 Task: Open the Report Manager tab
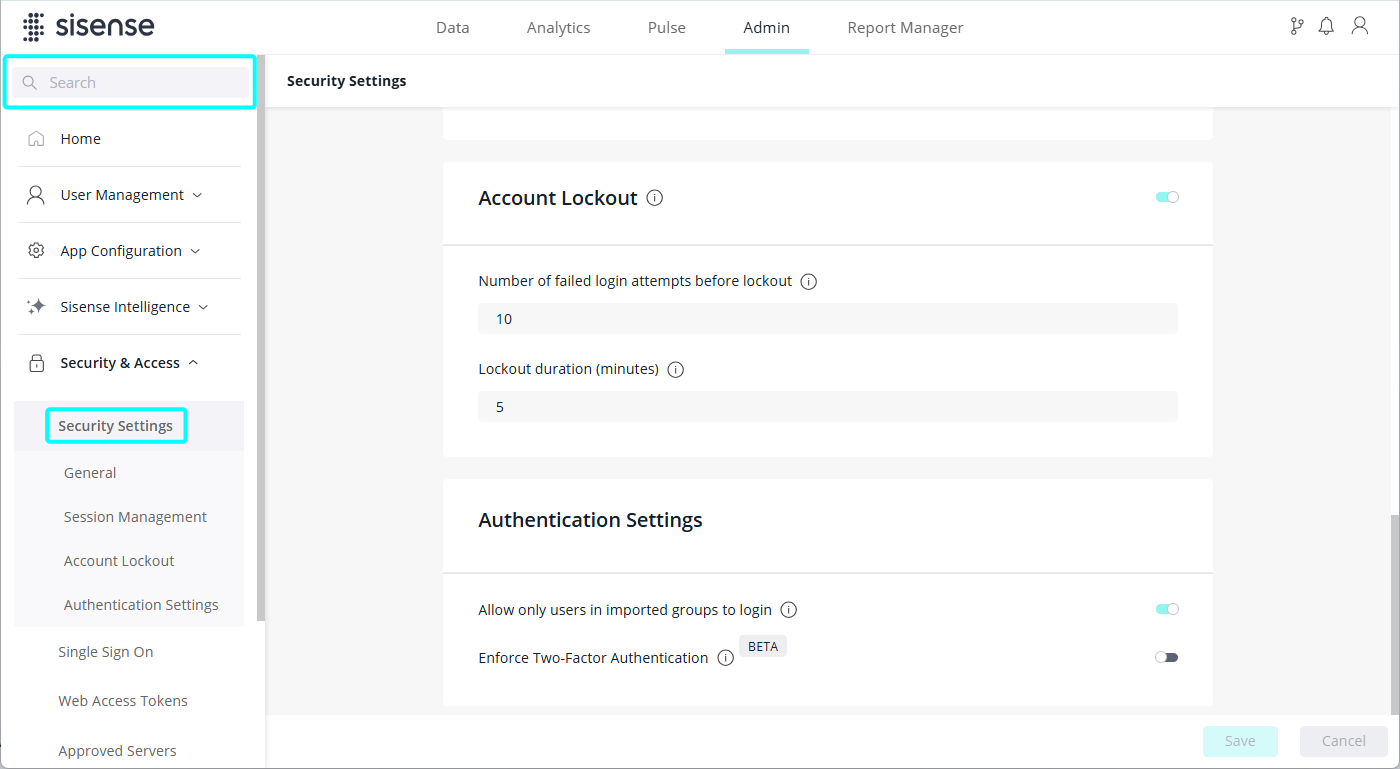(905, 28)
